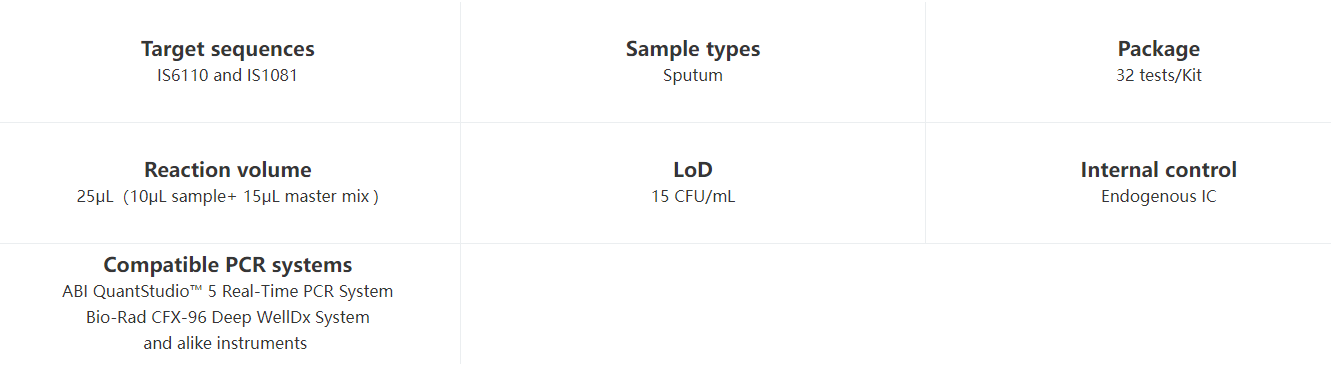Select the Endogenous IC text
Screen dimensions: 1331x367
(1159, 197)
